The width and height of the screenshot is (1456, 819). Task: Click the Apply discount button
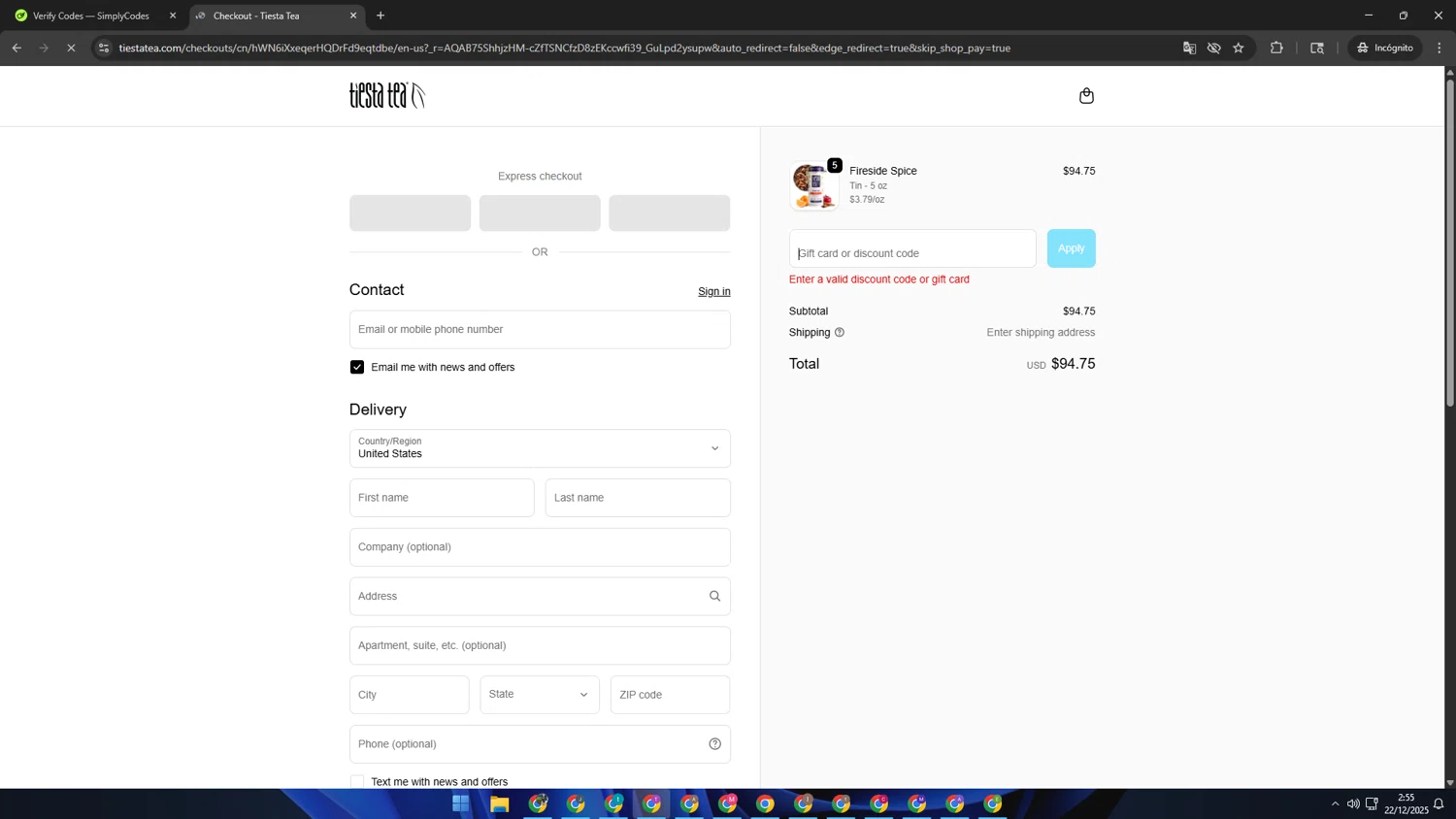coord(1071,248)
